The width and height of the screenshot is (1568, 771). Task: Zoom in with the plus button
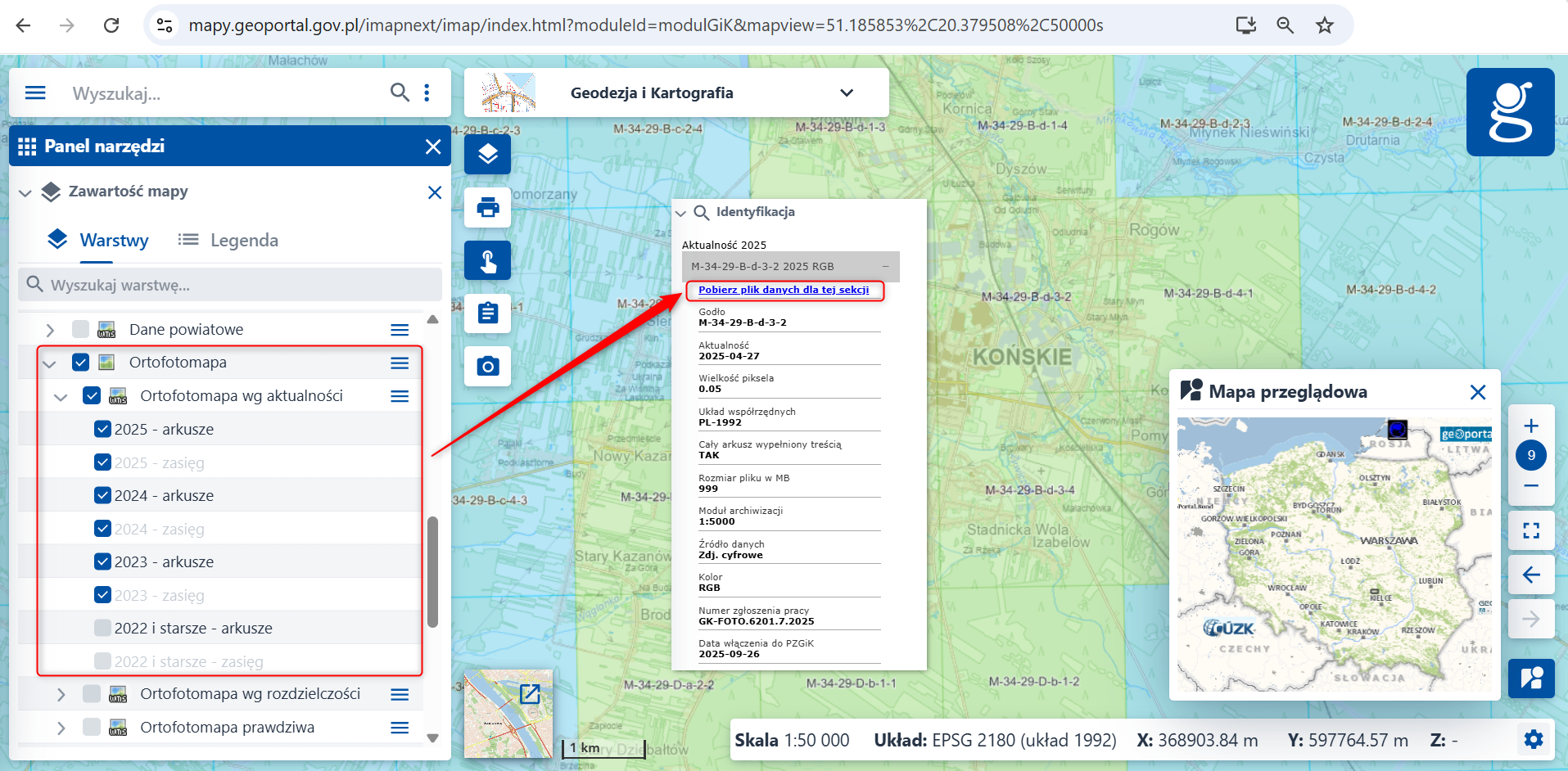click(1530, 426)
